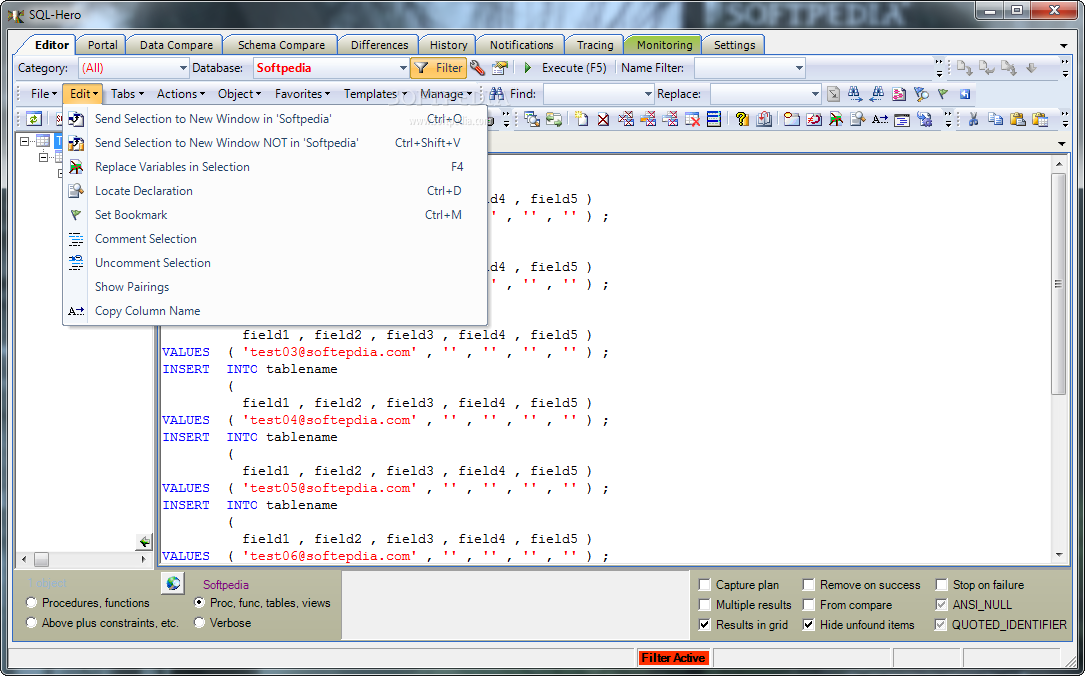The image size is (1085, 676).
Task: Open the Monitoring tab
Action: (x=664, y=45)
